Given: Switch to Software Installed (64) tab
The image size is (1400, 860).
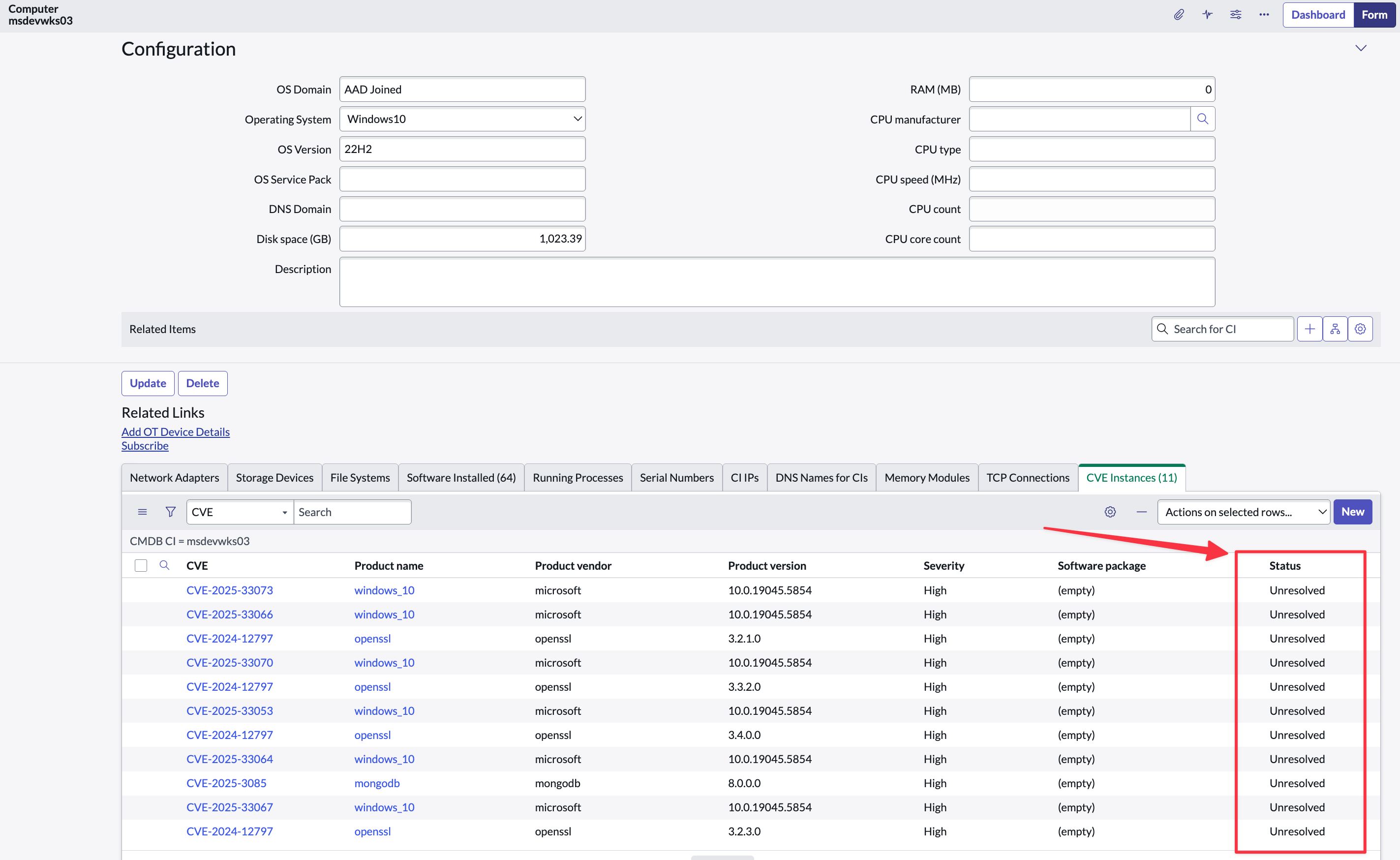Looking at the screenshot, I should coord(461,478).
